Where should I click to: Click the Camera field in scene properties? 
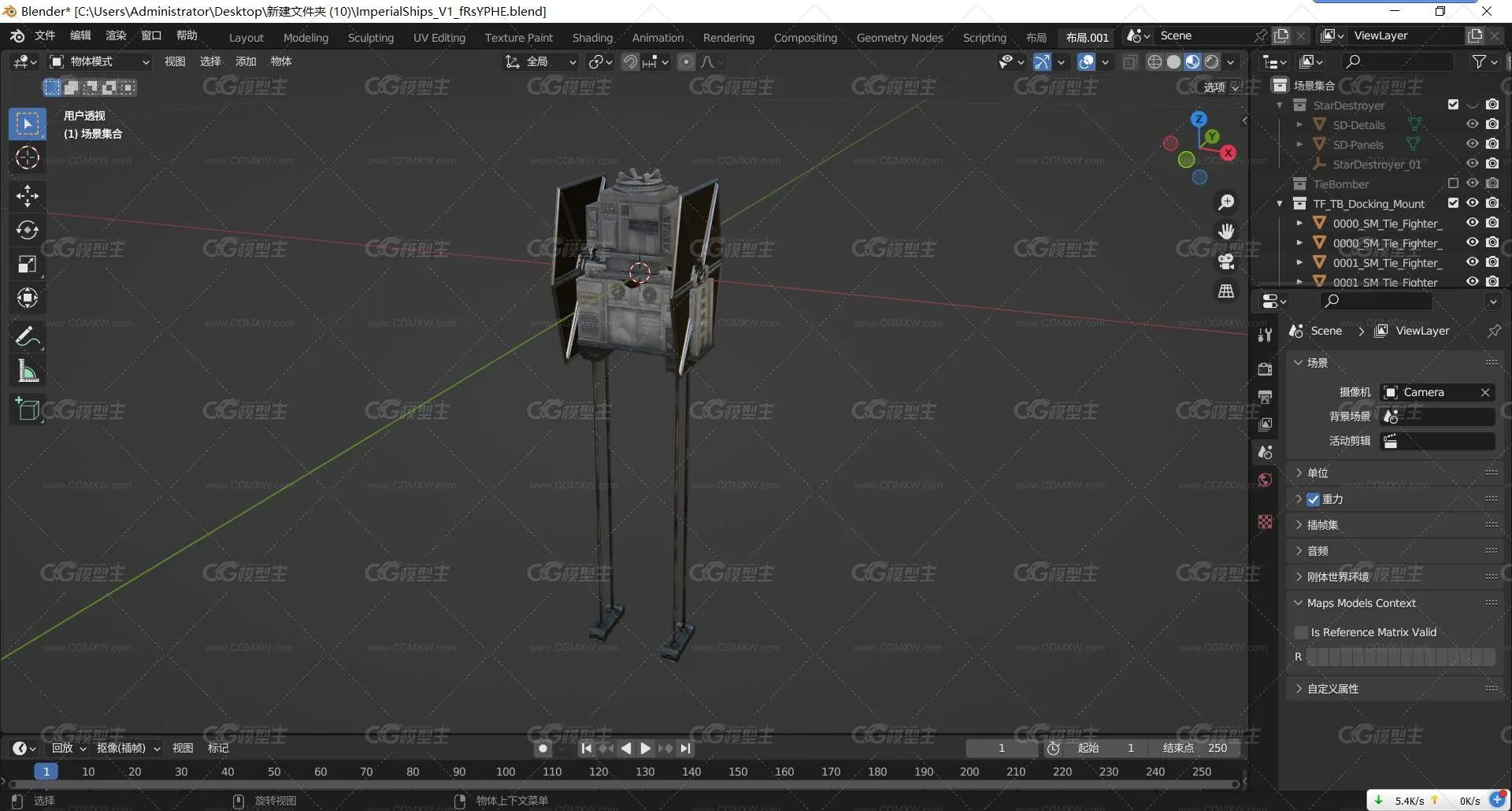pos(1438,392)
